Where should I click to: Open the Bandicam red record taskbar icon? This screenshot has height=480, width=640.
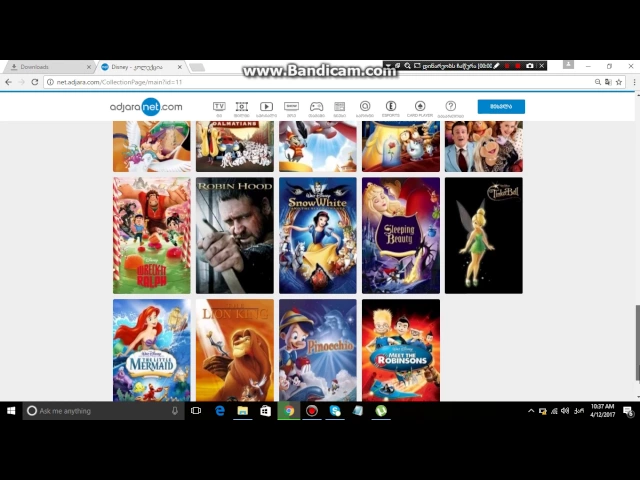[312, 411]
